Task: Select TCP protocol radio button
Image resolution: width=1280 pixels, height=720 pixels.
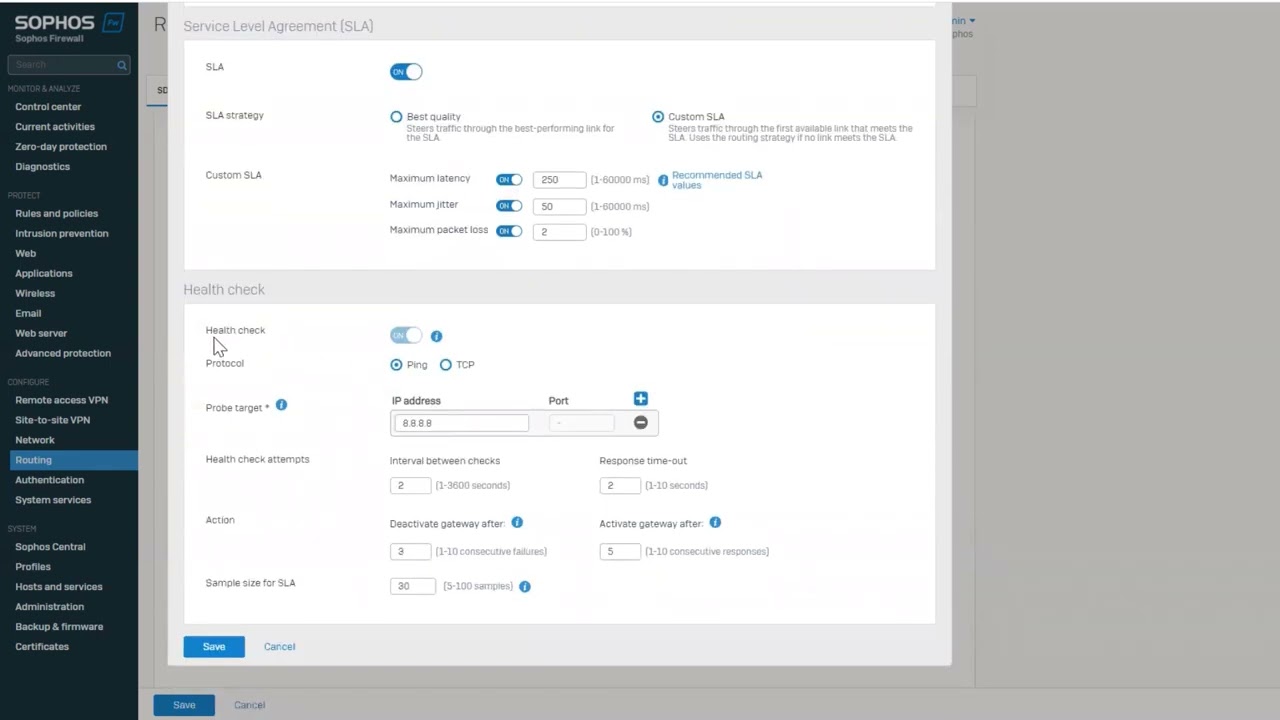Action: point(446,365)
